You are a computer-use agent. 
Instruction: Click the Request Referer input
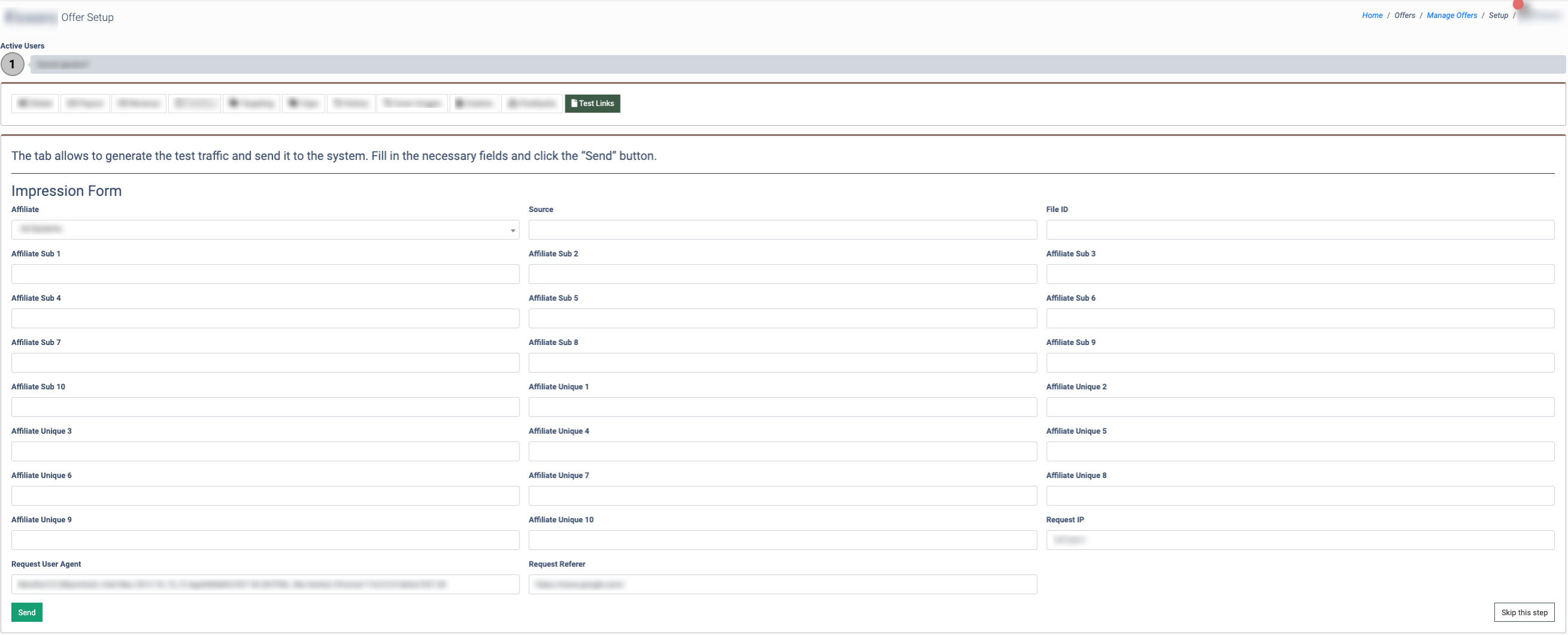[782, 585]
